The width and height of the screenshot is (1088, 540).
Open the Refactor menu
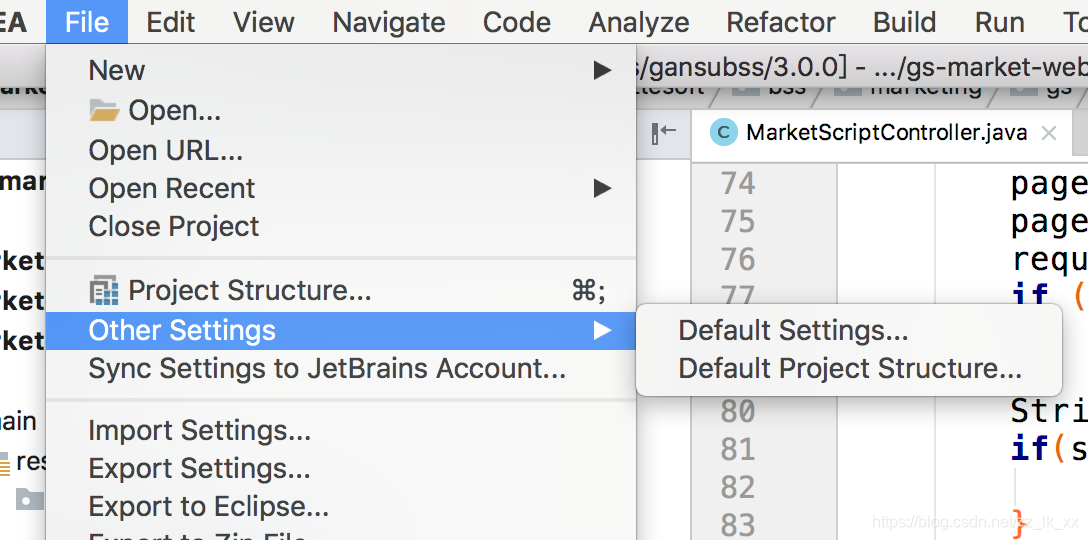click(781, 22)
